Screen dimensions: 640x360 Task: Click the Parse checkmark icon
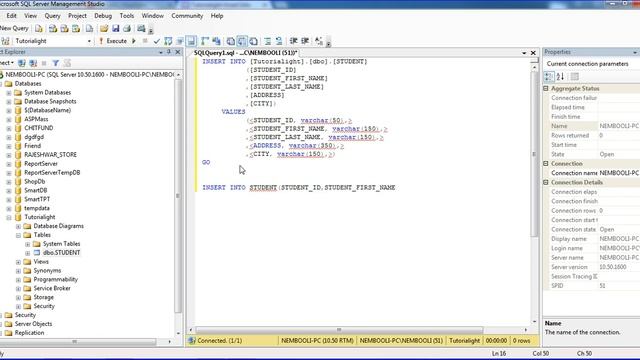point(156,41)
